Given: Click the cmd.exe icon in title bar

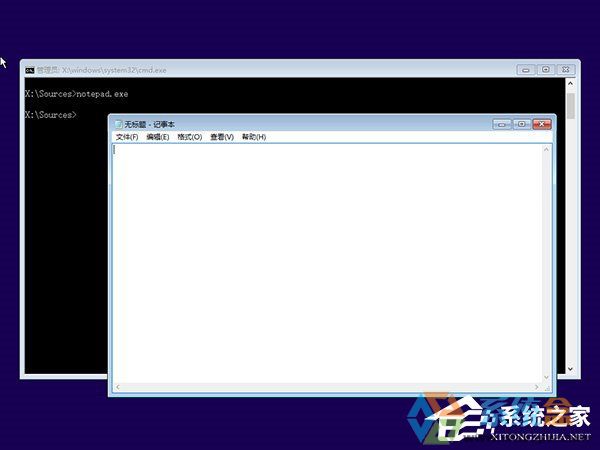Looking at the screenshot, I should pyautogui.click(x=29, y=70).
